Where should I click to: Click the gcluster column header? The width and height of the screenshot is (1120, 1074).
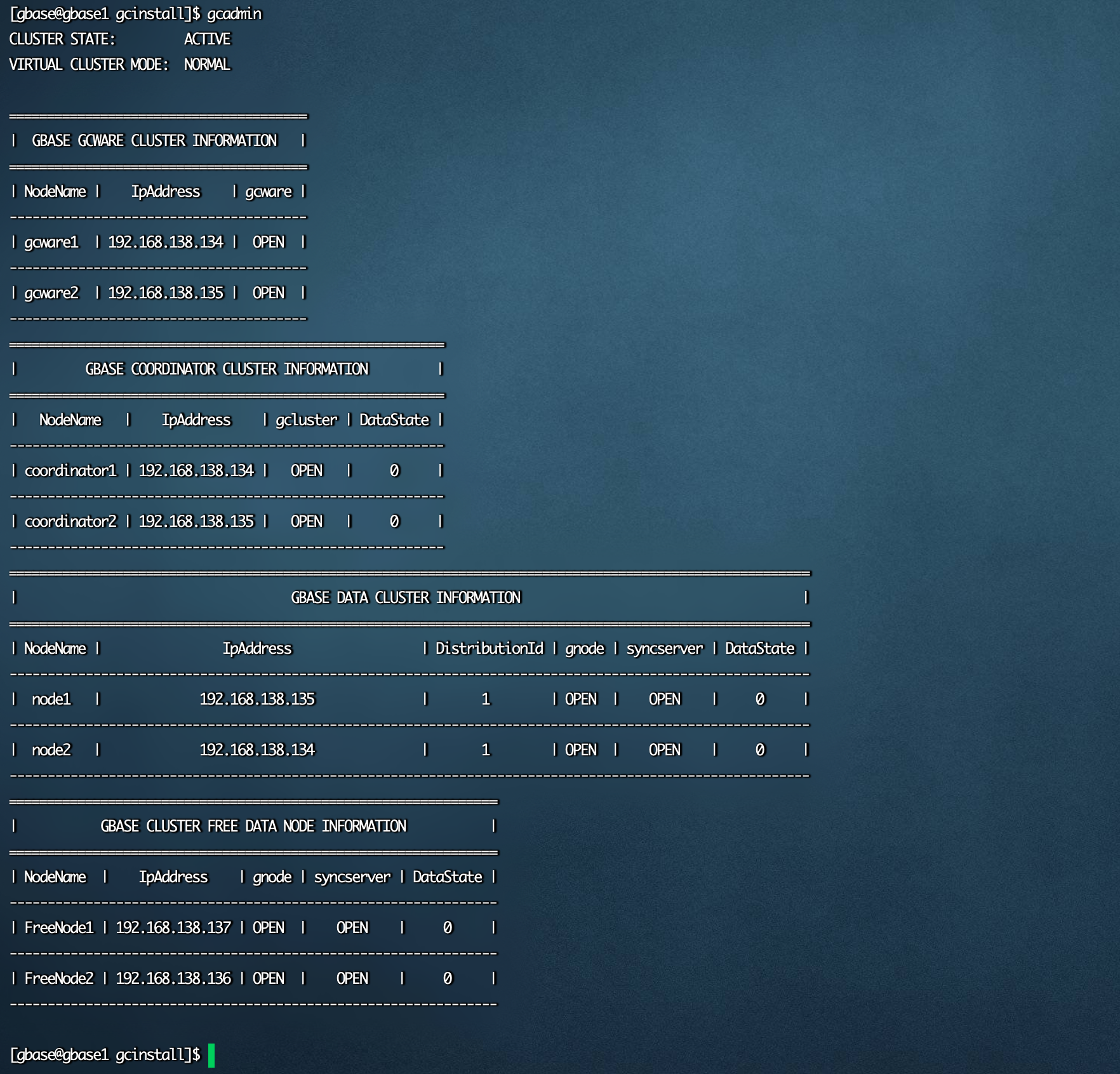click(307, 420)
